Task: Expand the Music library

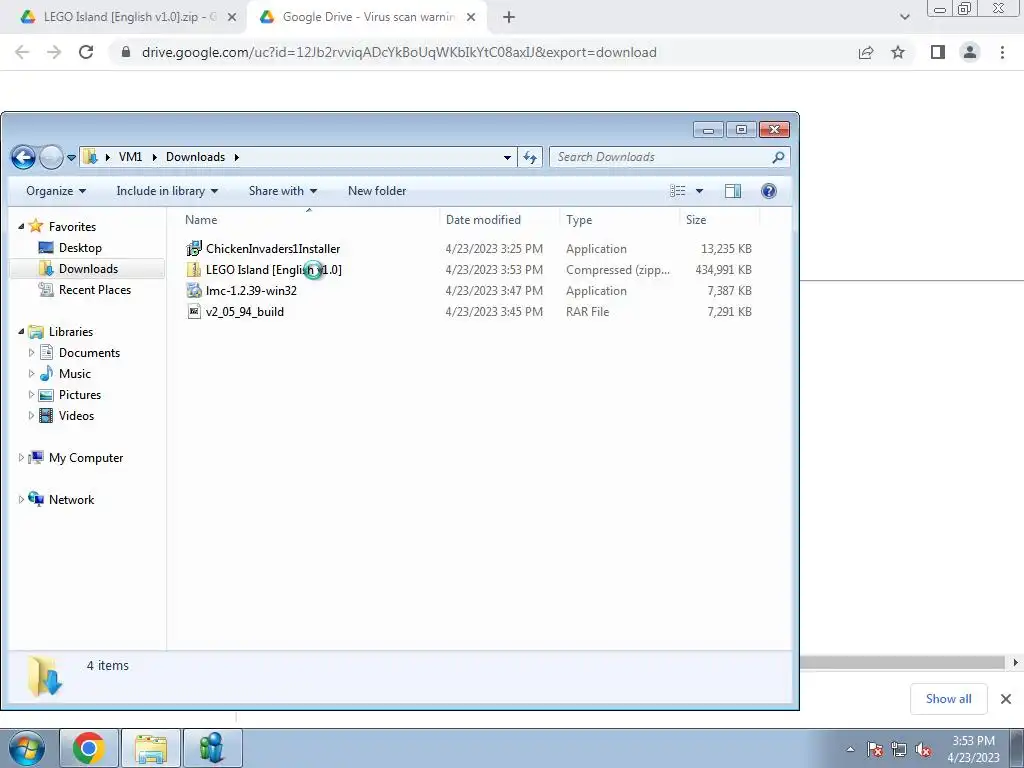Action: [x=31, y=374]
